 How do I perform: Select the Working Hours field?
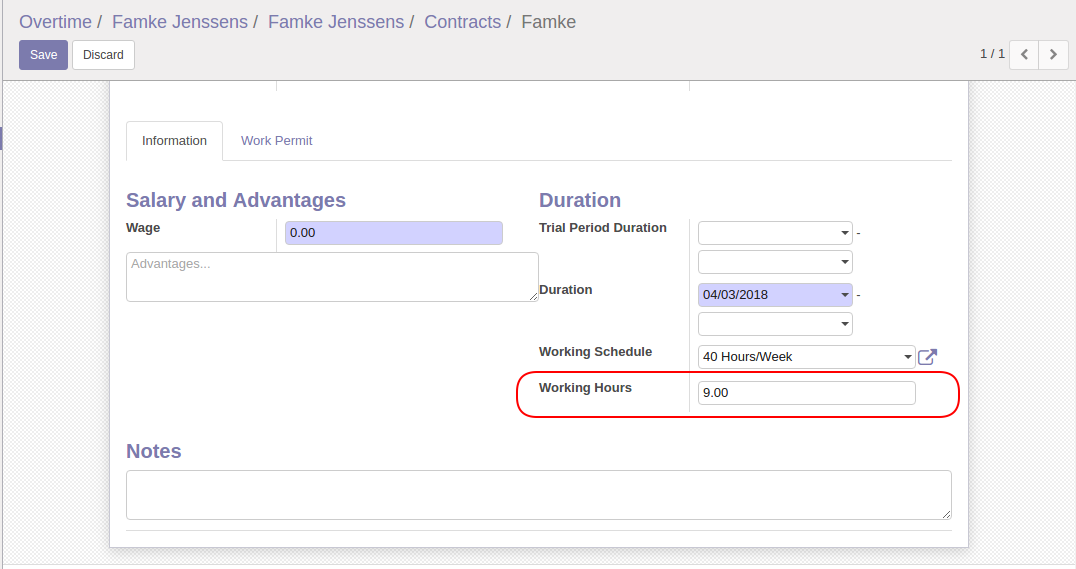[x=806, y=393]
